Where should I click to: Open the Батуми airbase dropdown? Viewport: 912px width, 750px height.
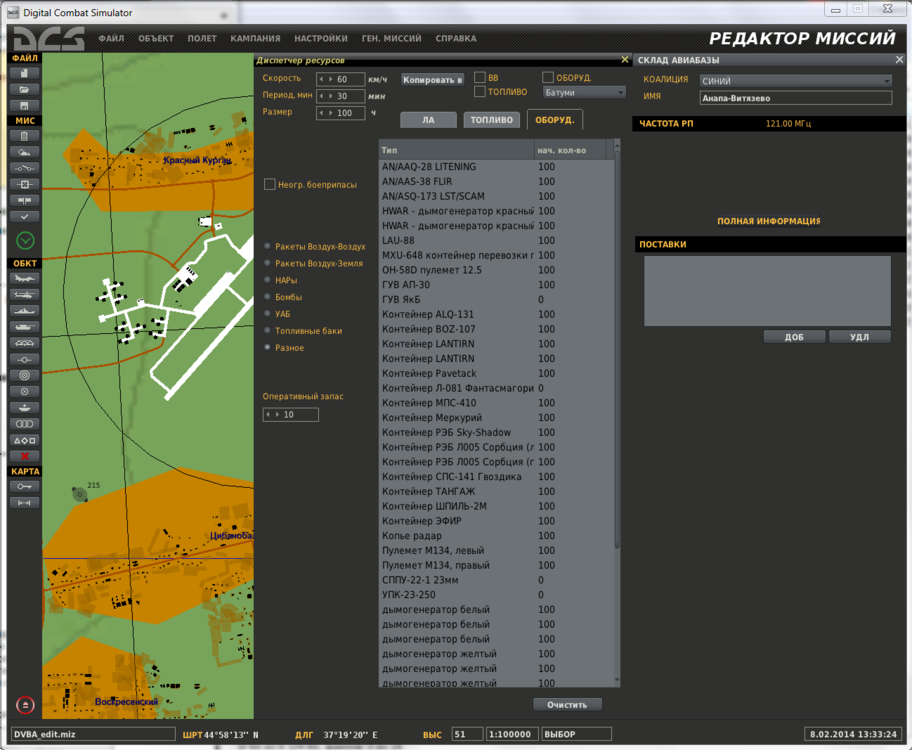584,92
